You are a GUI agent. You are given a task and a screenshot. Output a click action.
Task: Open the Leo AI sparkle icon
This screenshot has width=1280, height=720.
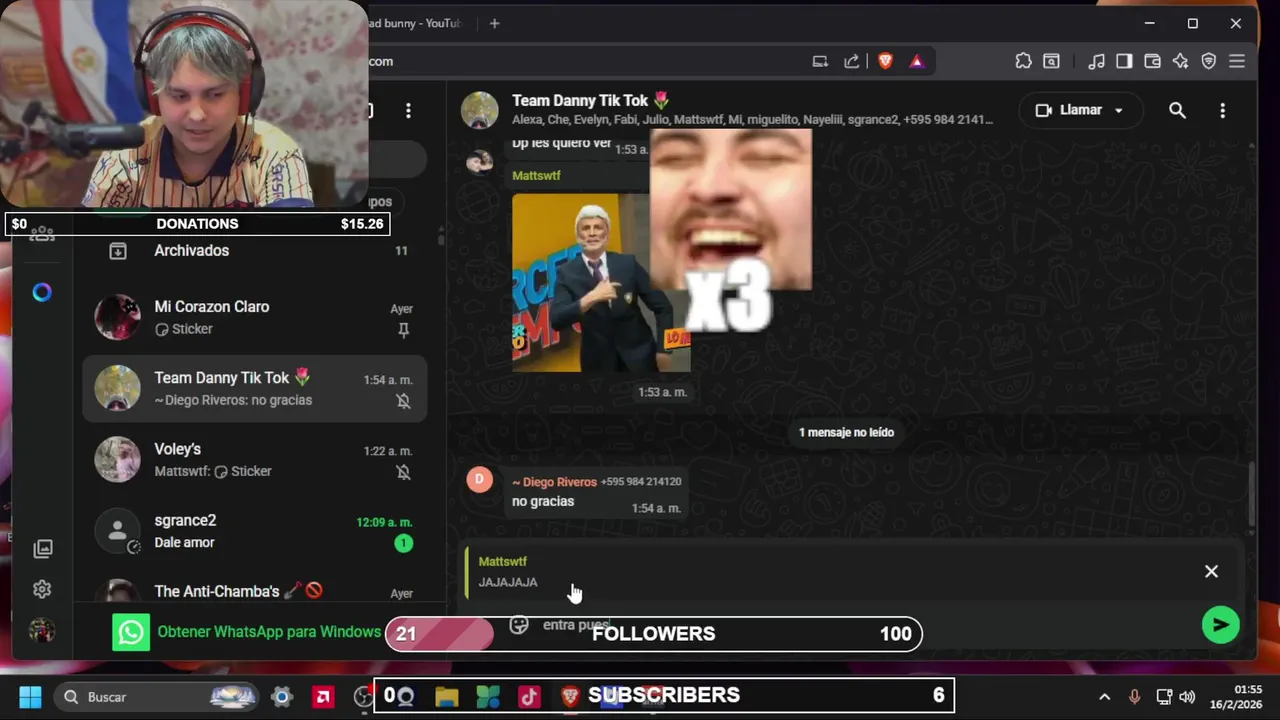tap(1180, 61)
